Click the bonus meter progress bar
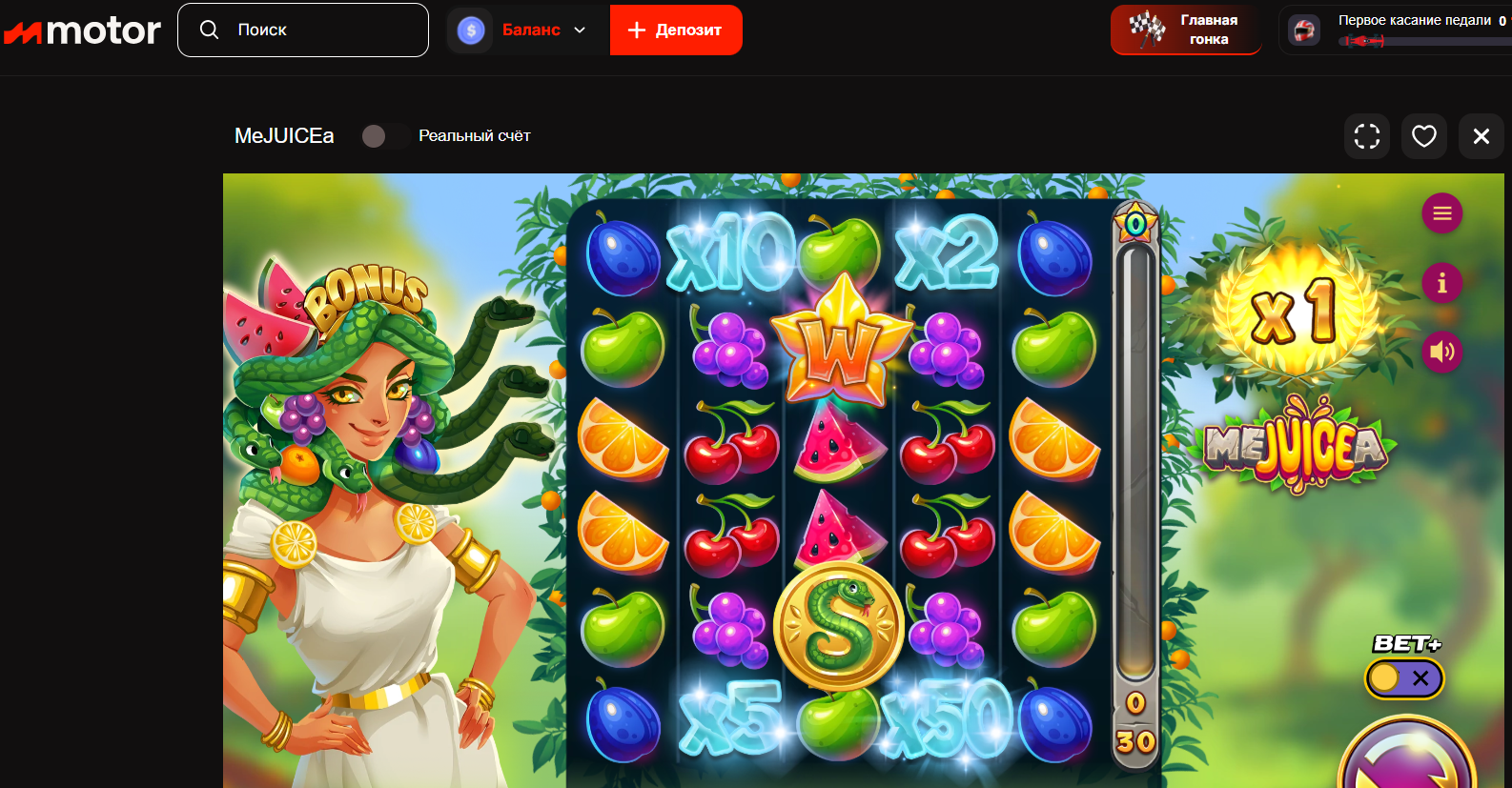 click(1135, 464)
